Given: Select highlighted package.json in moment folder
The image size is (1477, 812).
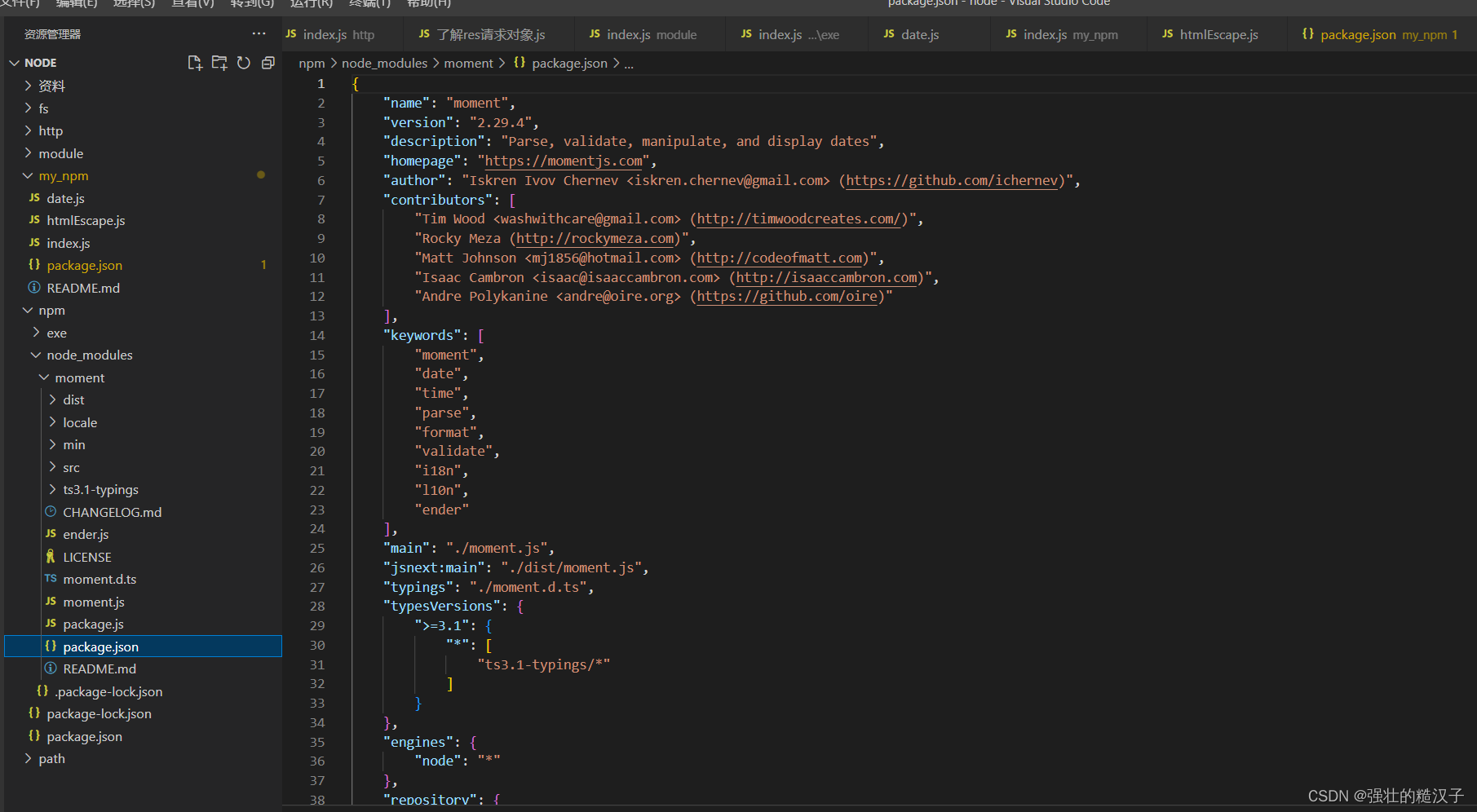Looking at the screenshot, I should click(x=143, y=647).
